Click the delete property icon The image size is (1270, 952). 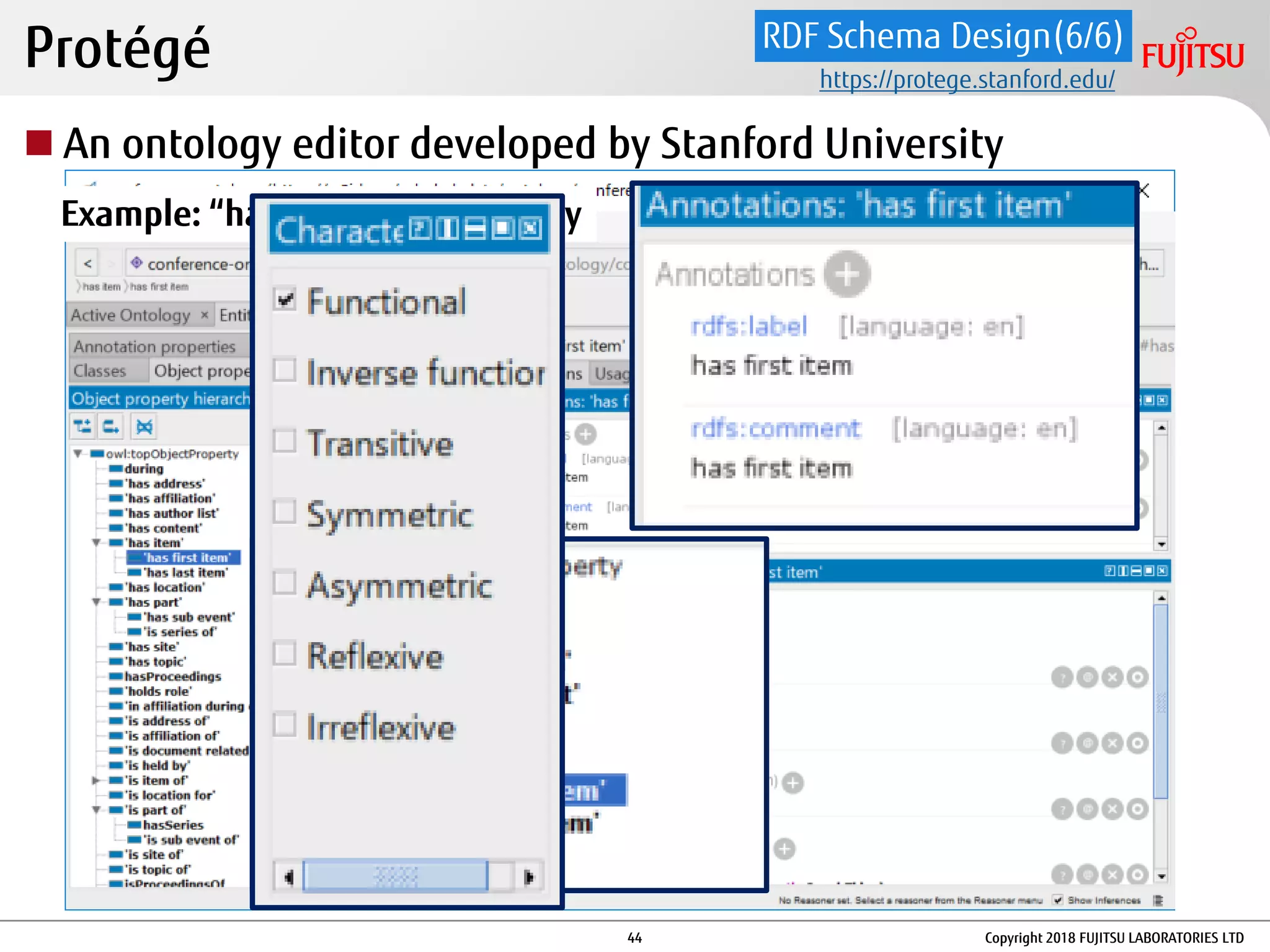(x=144, y=426)
